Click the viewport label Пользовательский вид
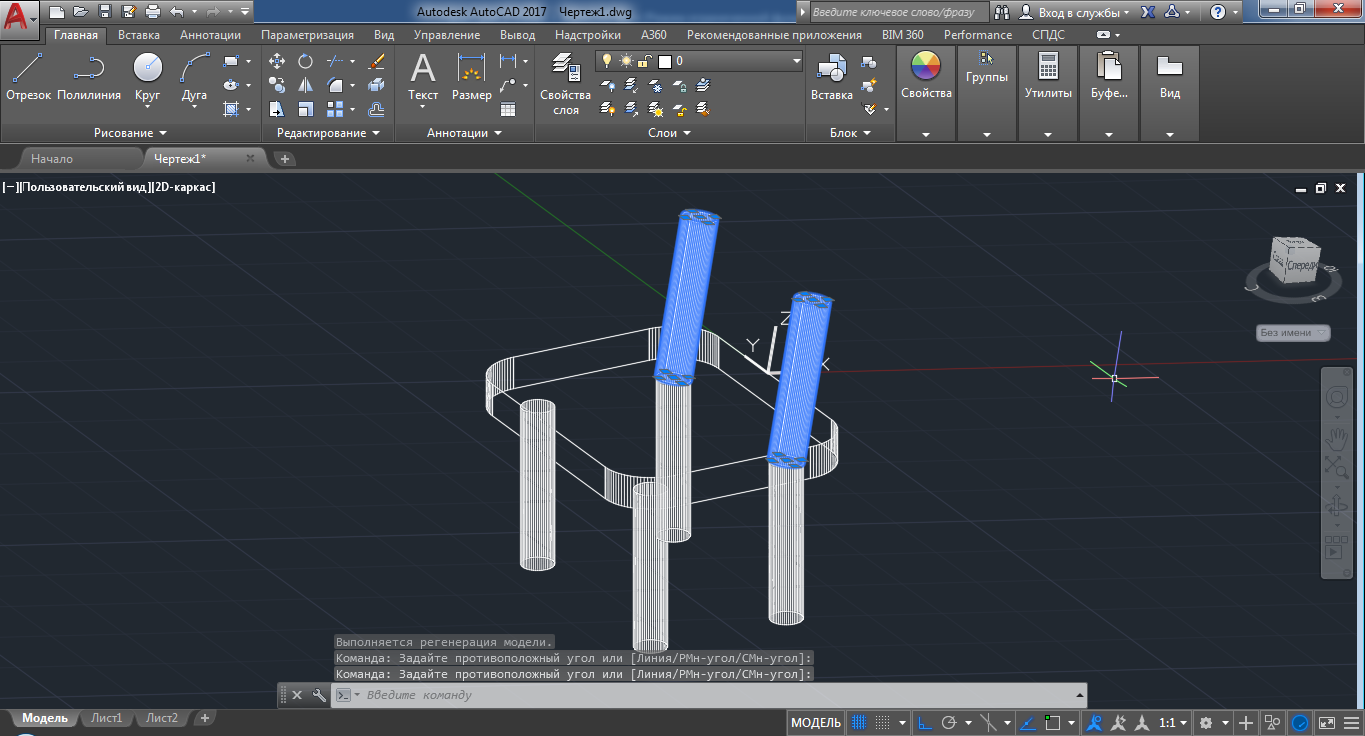This screenshot has height=736, width=1365. coord(84,187)
